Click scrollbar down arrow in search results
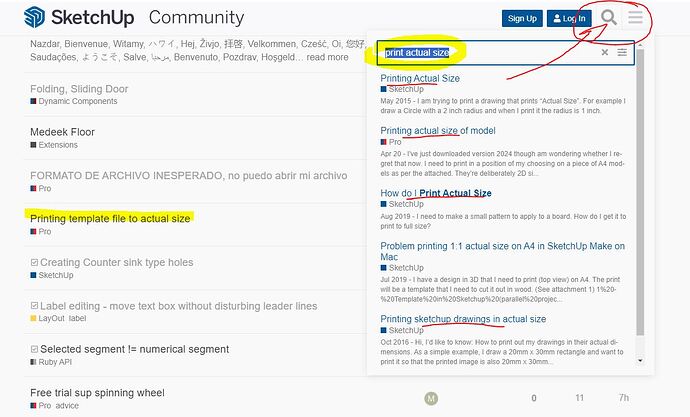Viewport: 690px width, 417px height. pyautogui.click(x=640, y=360)
